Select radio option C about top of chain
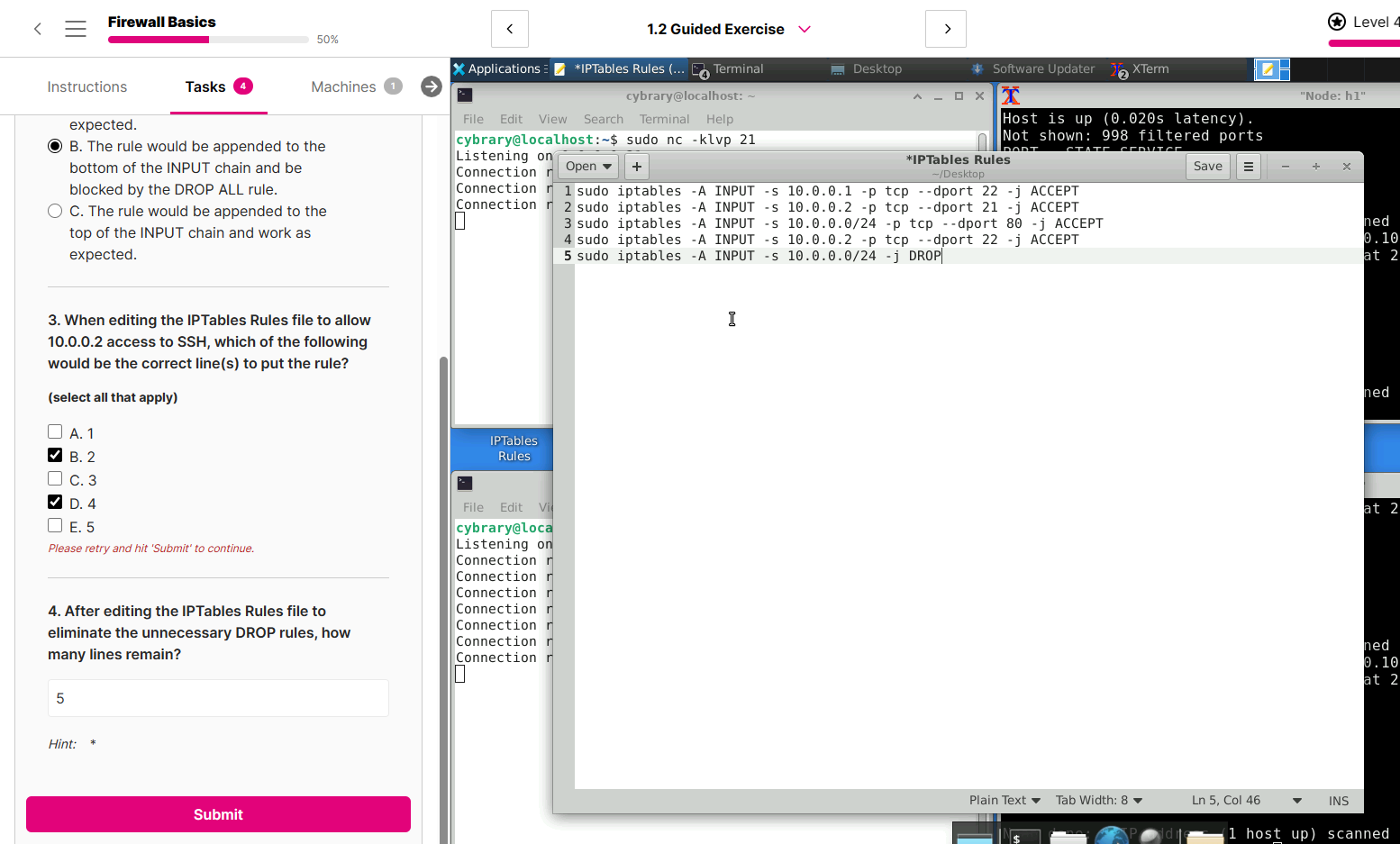 (x=55, y=211)
